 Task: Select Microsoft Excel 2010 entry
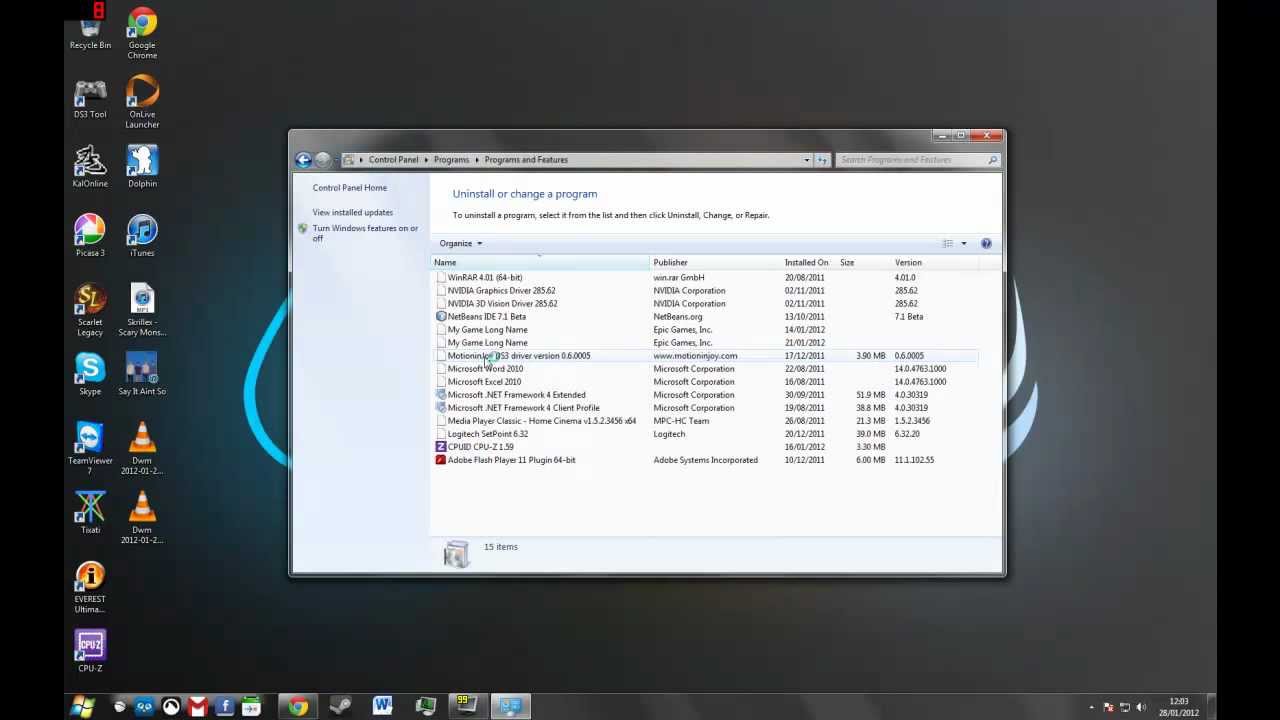pos(706,381)
